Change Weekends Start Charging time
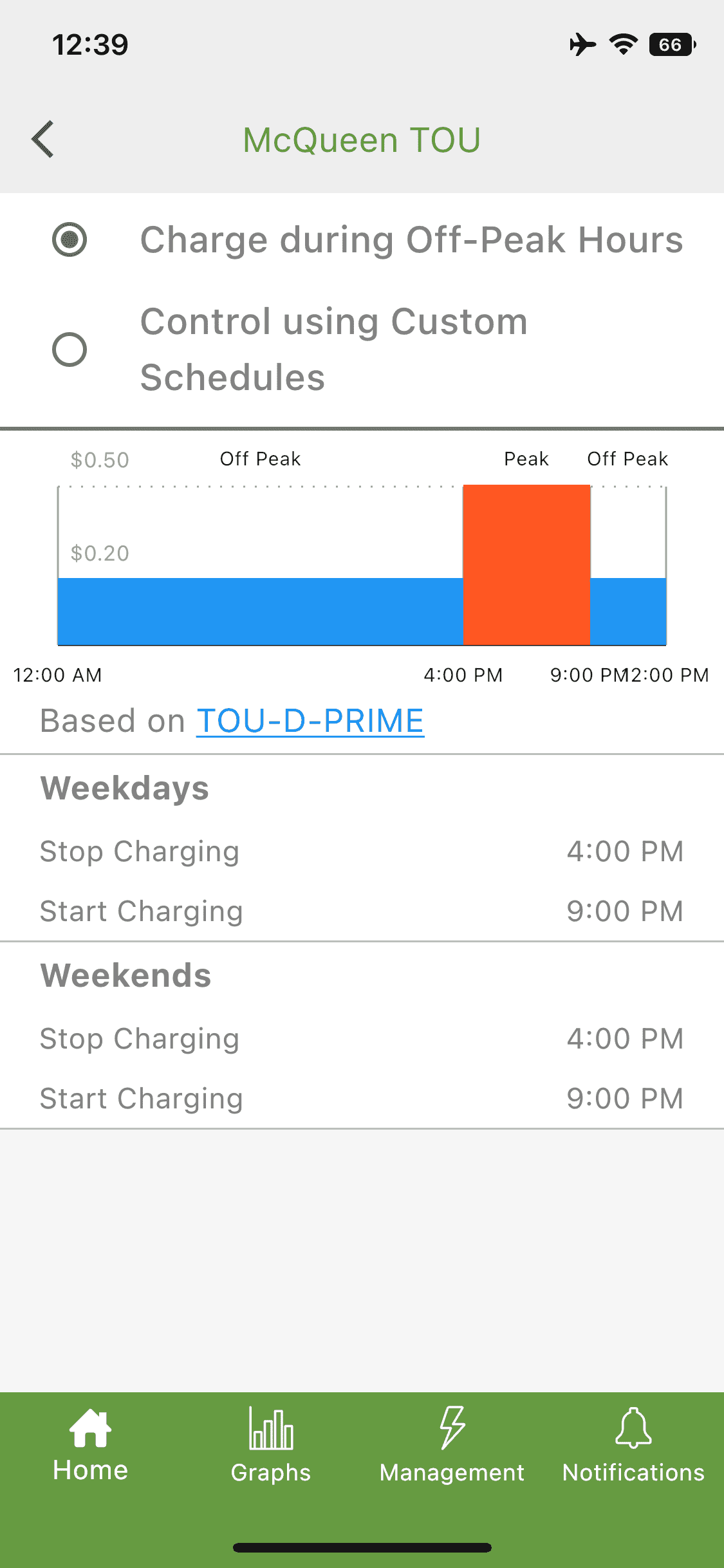The width and height of the screenshot is (724, 1568). pyautogui.click(x=624, y=1099)
